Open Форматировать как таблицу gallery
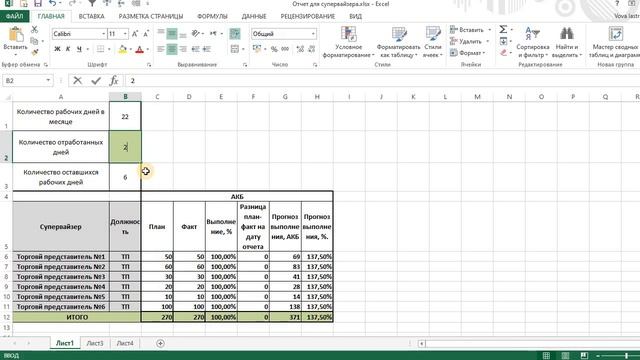The width and height of the screenshot is (640, 360). point(398,42)
